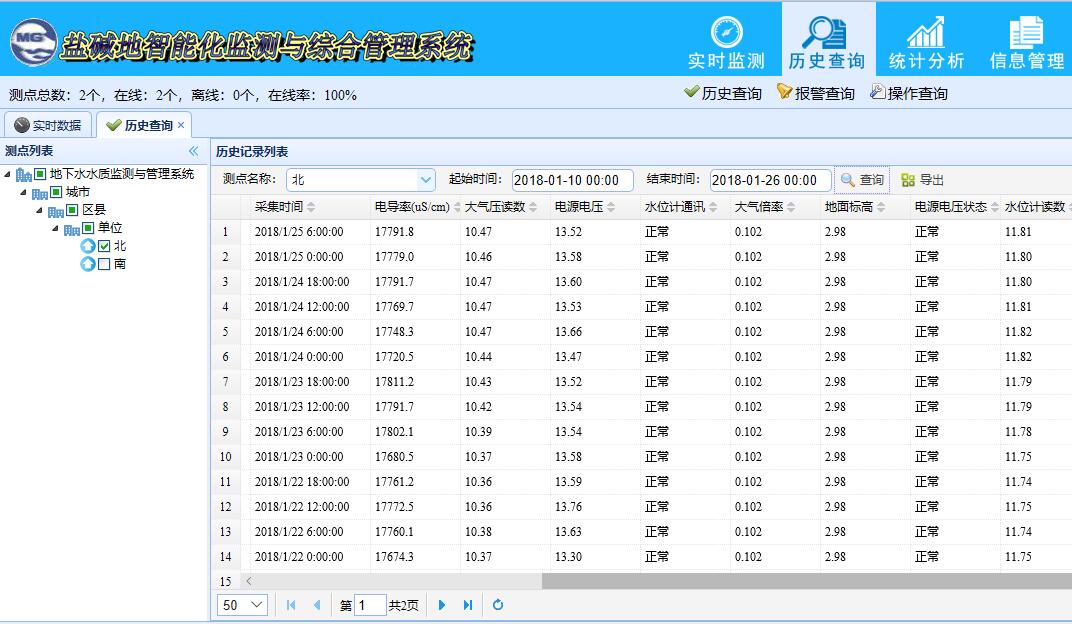Check the 南 monitoring point checkbox
1072x624 pixels.
click(104, 264)
